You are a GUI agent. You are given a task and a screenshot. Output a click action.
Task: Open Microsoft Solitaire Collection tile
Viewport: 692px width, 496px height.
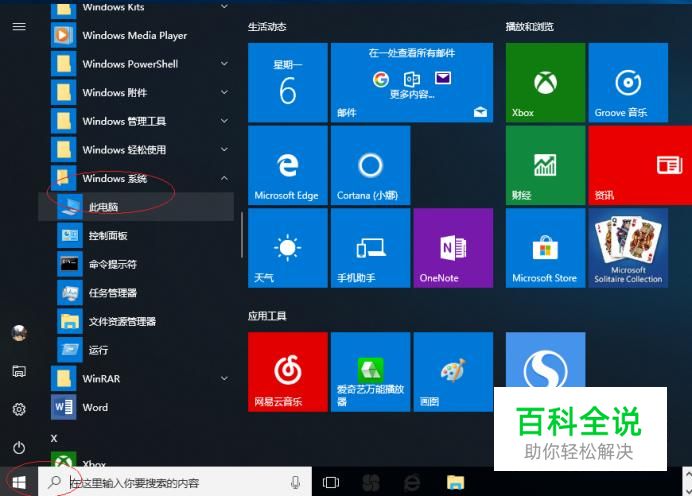coord(628,248)
